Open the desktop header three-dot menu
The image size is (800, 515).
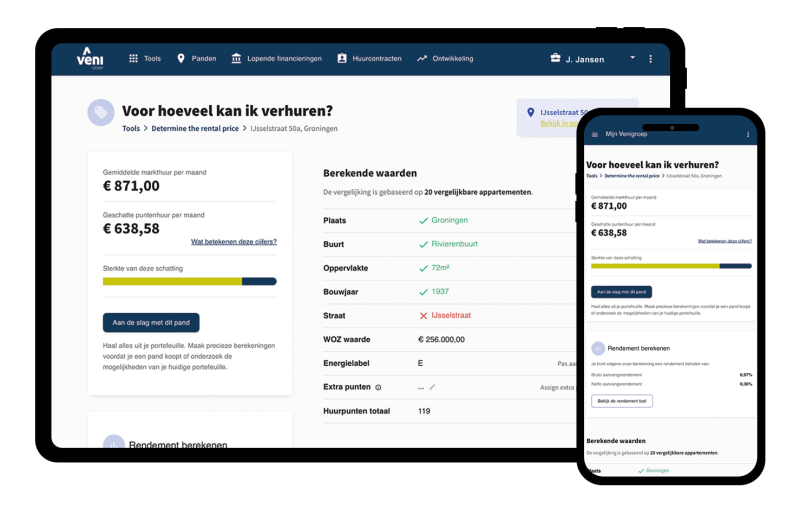[650, 59]
